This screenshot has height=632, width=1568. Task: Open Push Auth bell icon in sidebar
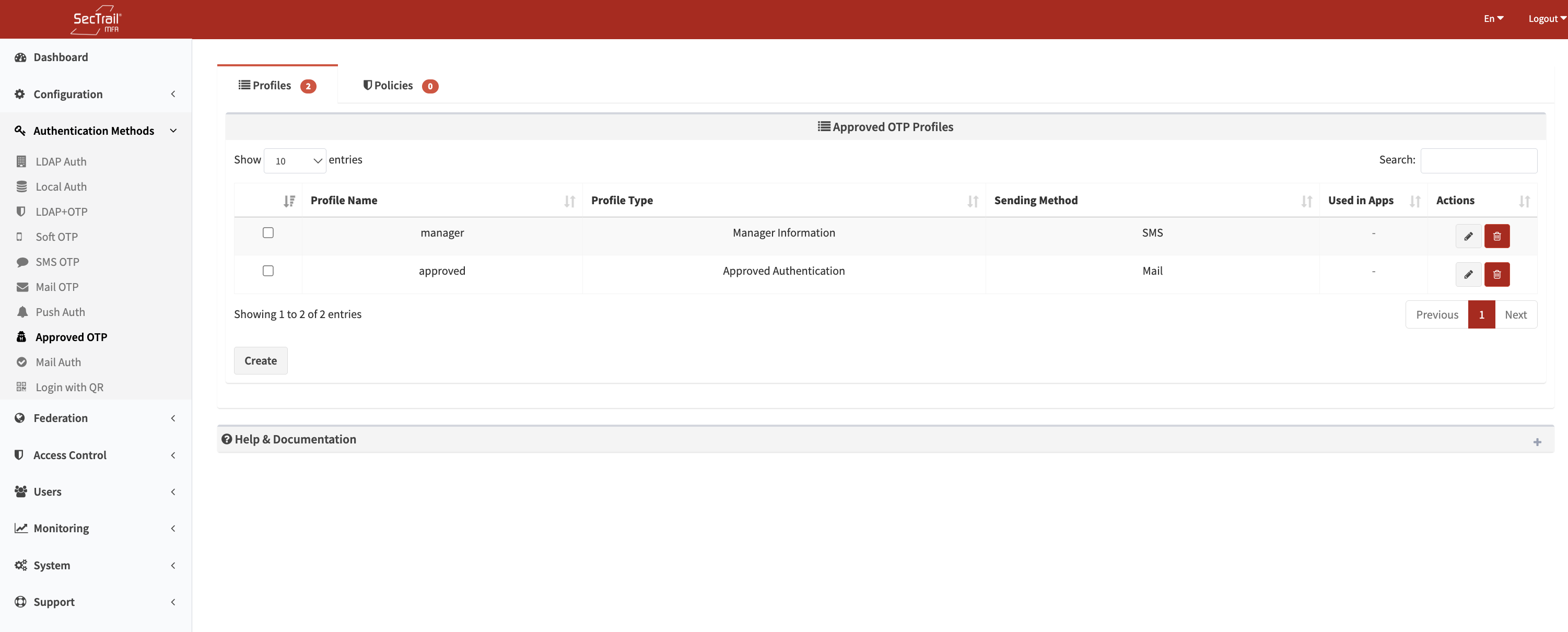pos(22,312)
